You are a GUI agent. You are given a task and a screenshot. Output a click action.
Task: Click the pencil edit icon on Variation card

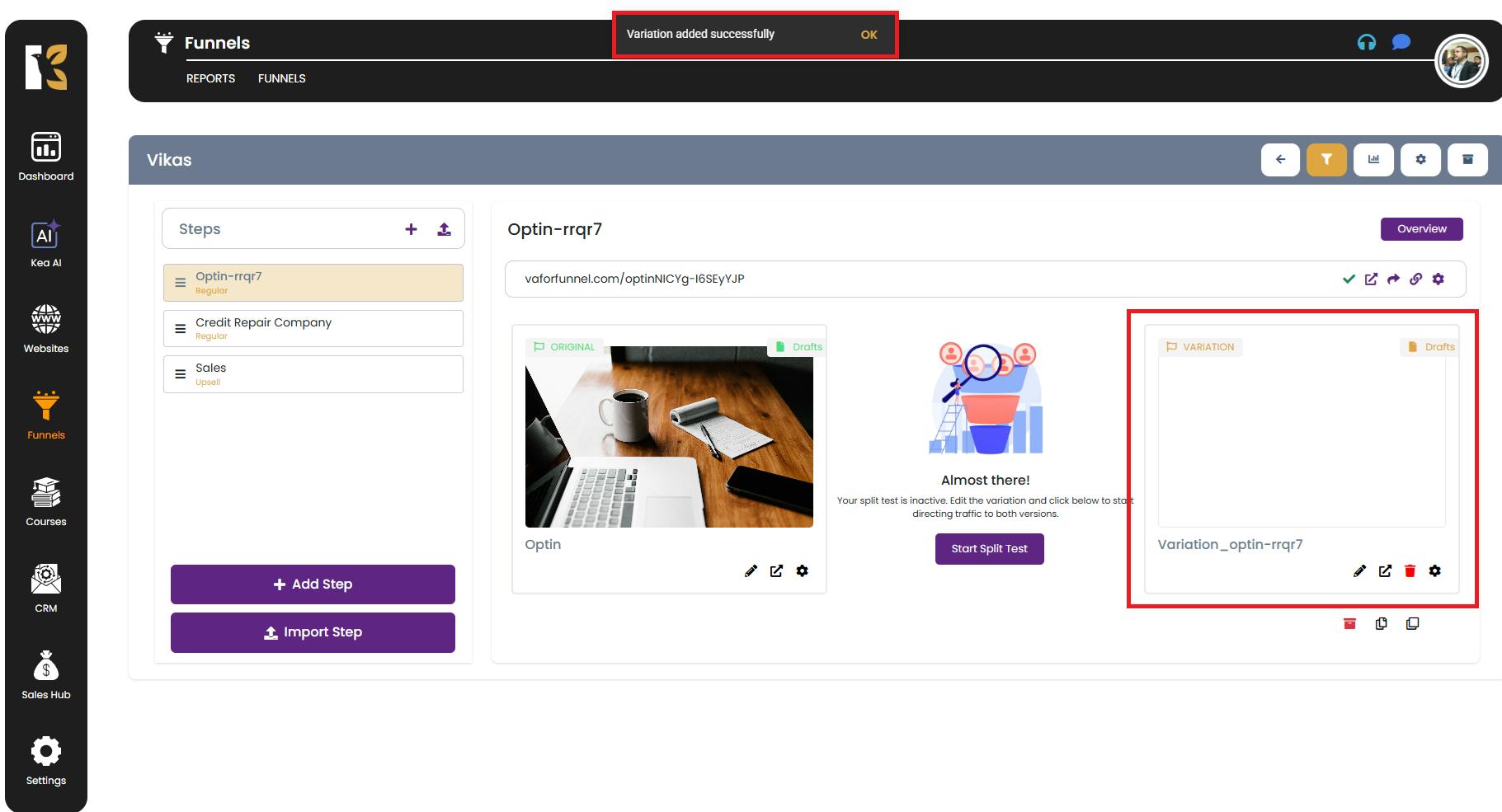[x=1359, y=571]
